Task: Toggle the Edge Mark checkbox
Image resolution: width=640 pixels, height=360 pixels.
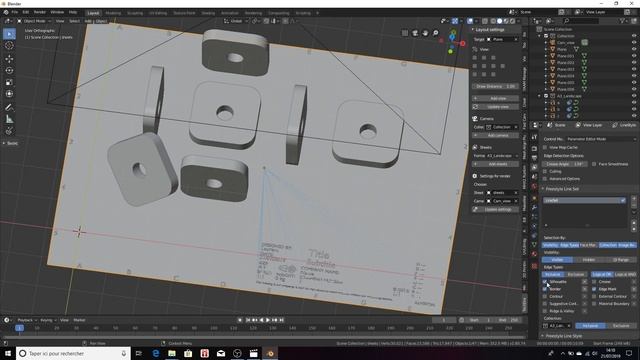Action: click(x=594, y=289)
